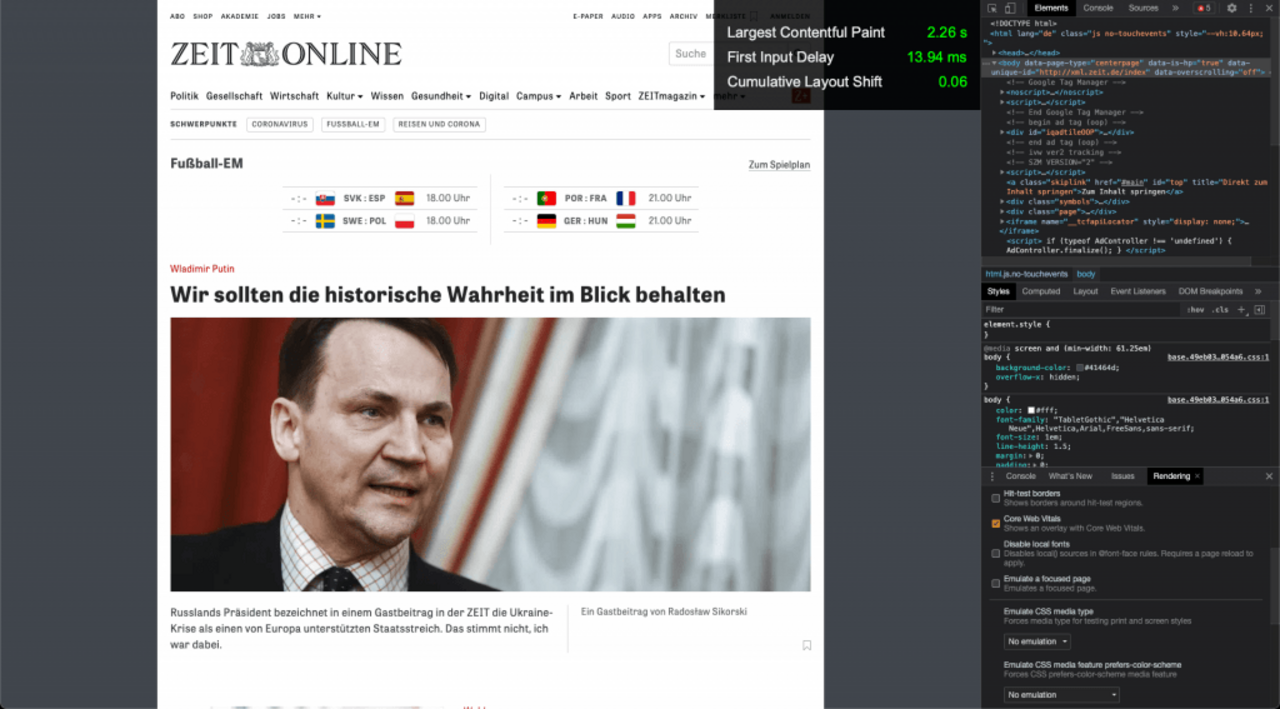Image resolution: width=1280 pixels, height=709 pixels.
Task: Switch to the Computed styles tab
Action: 1040,291
